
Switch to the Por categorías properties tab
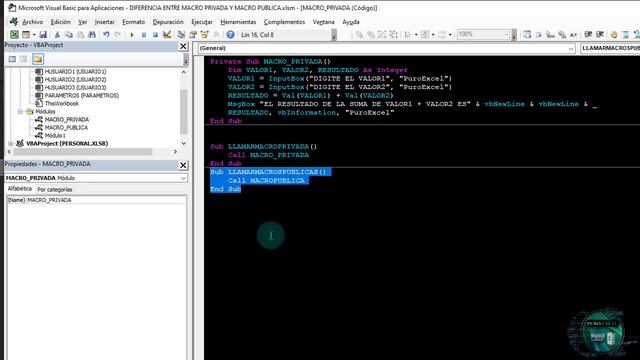pos(55,189)
